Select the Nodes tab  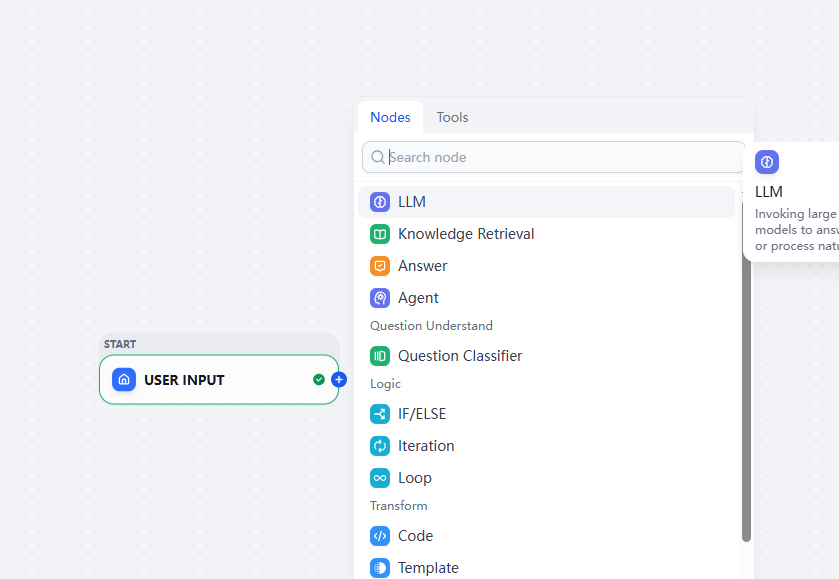(390, 117)
